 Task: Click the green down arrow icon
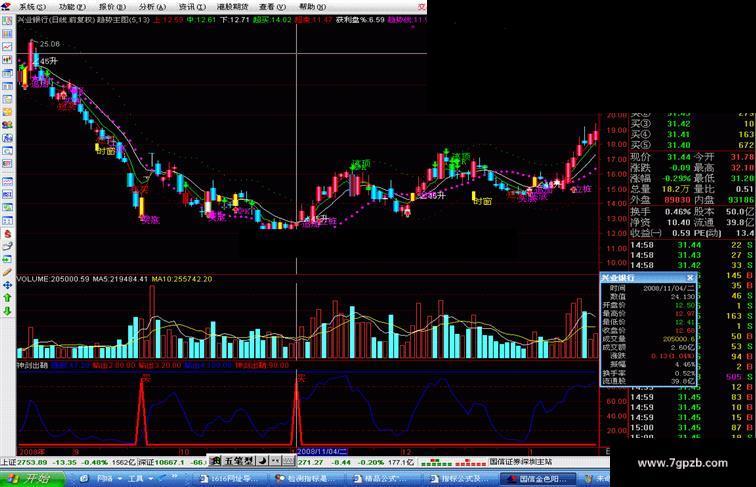pyautogui.click(x=7, y=311)
